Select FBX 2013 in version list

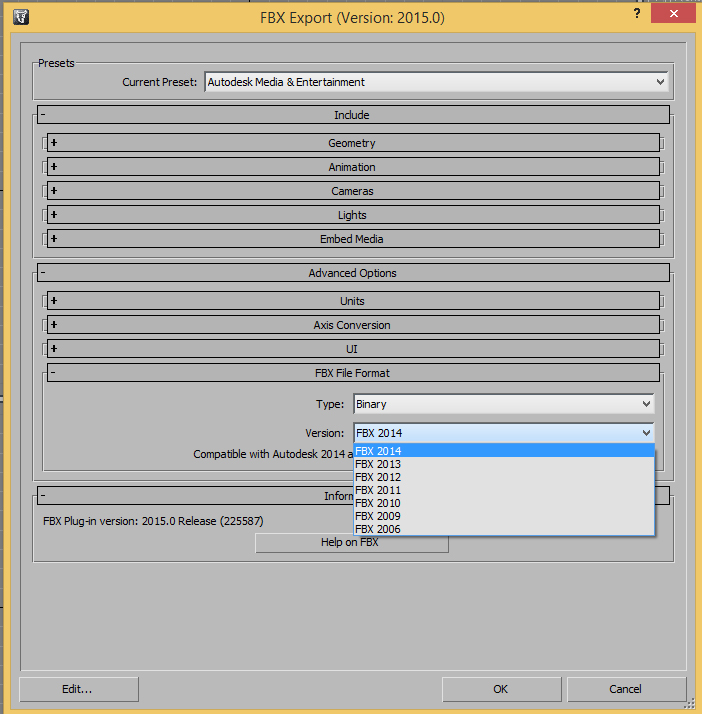(x=504, y=464)
